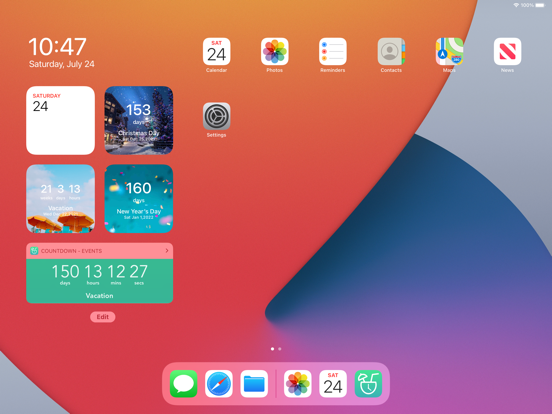
Task: Open Photos in the dock's recent apps
Action: point(297,384)
